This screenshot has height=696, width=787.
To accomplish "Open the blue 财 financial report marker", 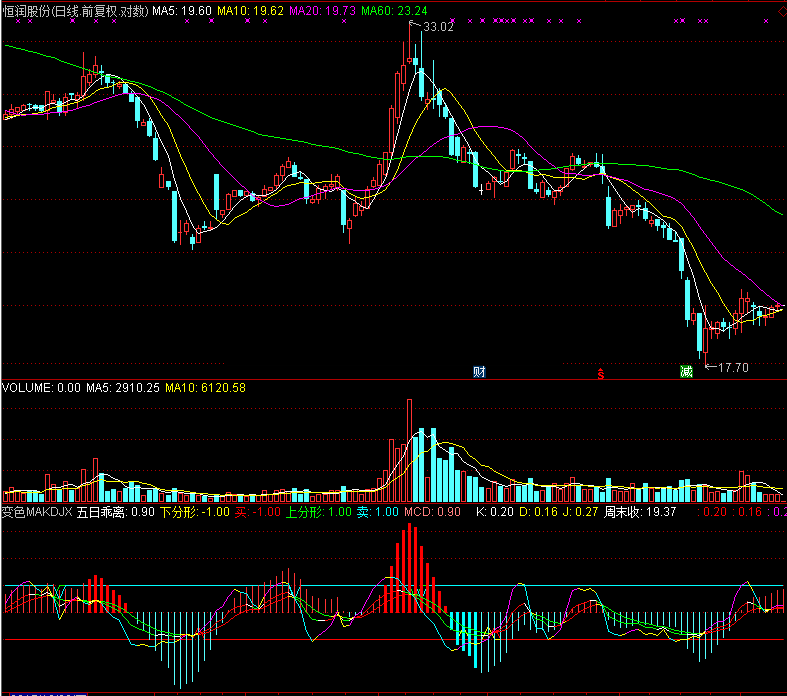I will [479, 372].
